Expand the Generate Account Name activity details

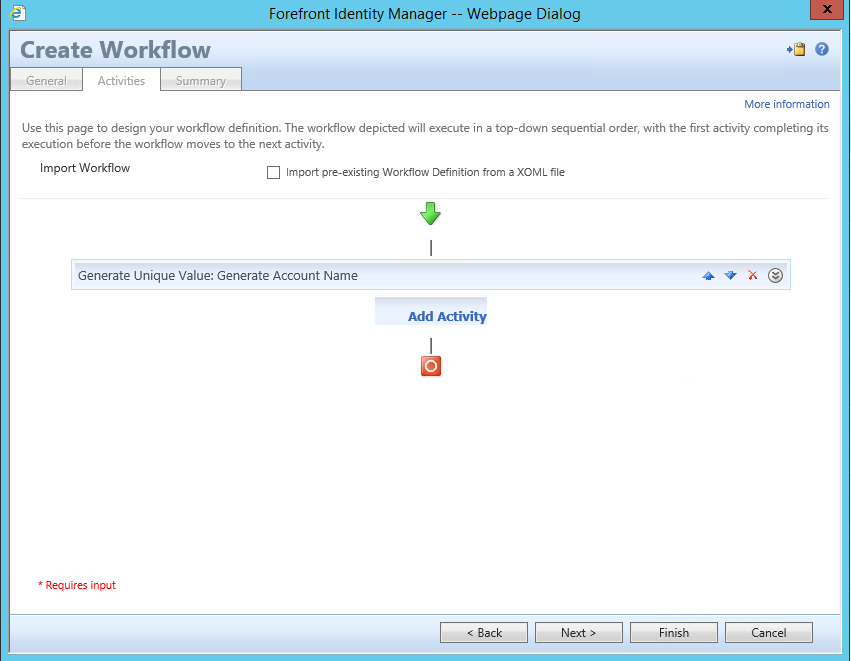(x=775, y=276)
